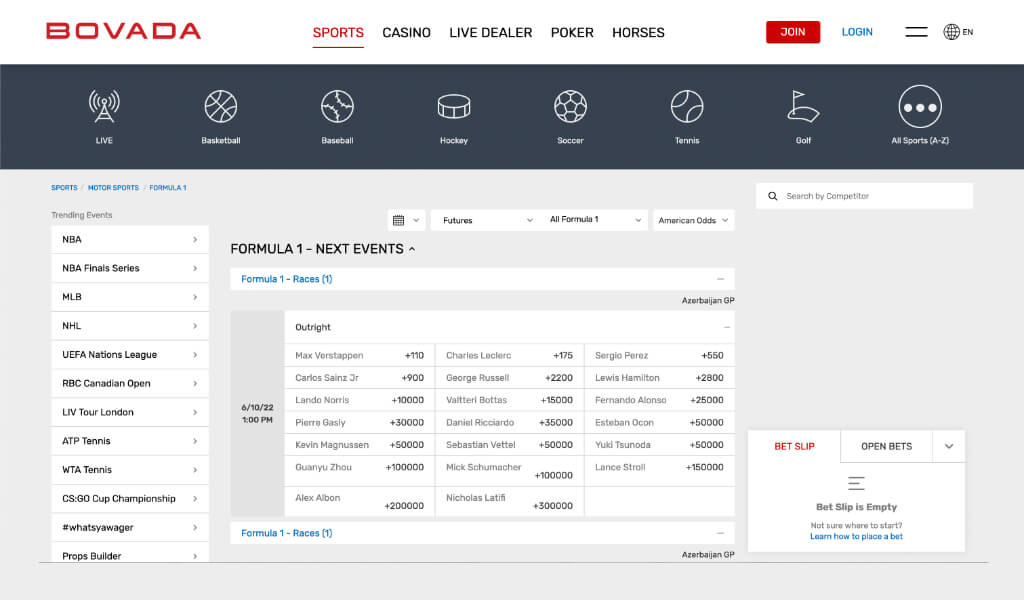Open the NHL trending event

coord(130,326)
